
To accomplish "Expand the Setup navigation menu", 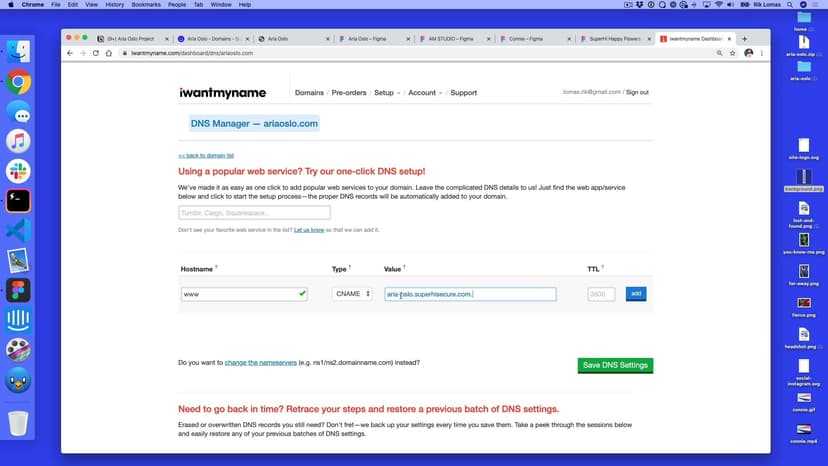I will tap(386, 93).
